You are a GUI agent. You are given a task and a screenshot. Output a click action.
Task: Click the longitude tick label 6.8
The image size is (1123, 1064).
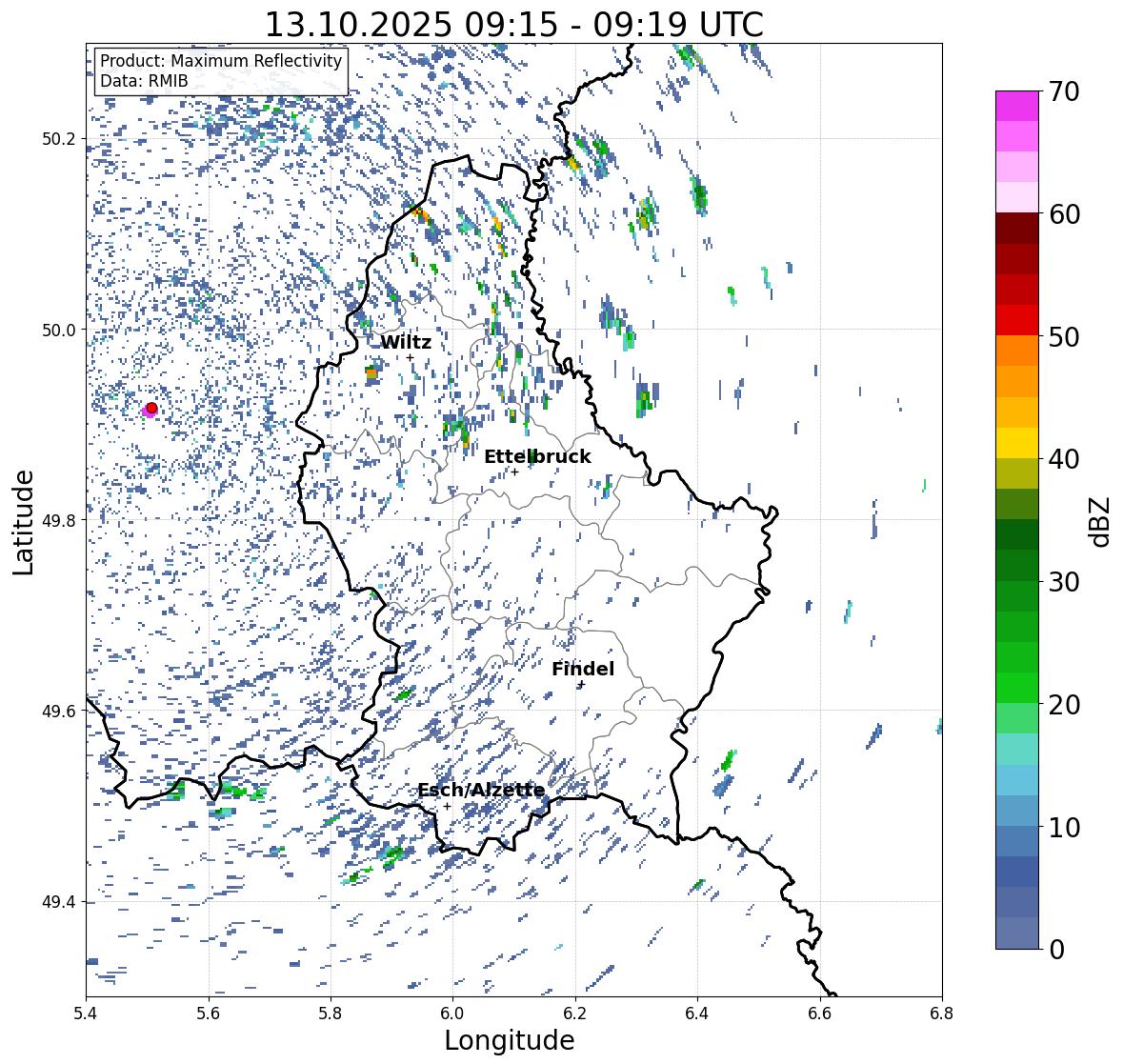[942, 1014]
